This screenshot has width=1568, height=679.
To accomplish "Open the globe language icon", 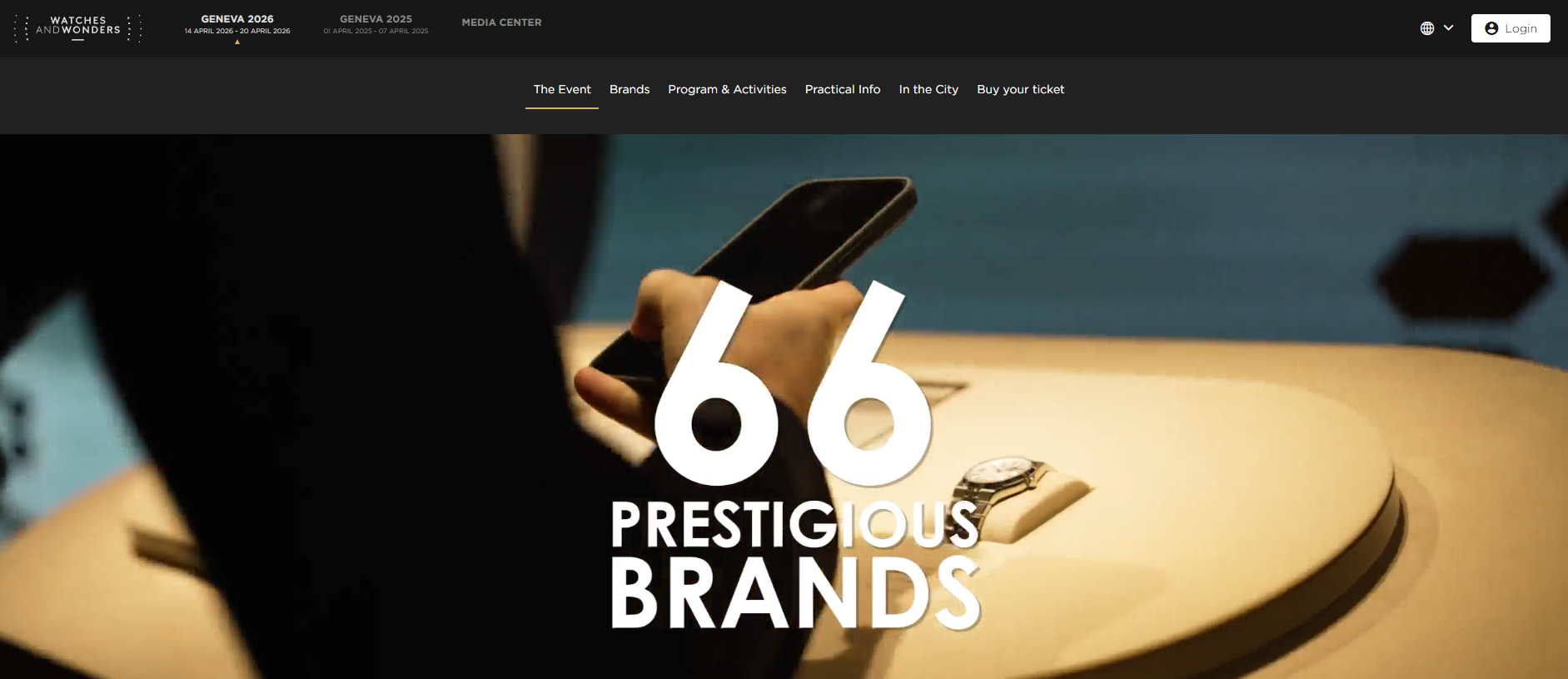I will [x=1427, y=28].
